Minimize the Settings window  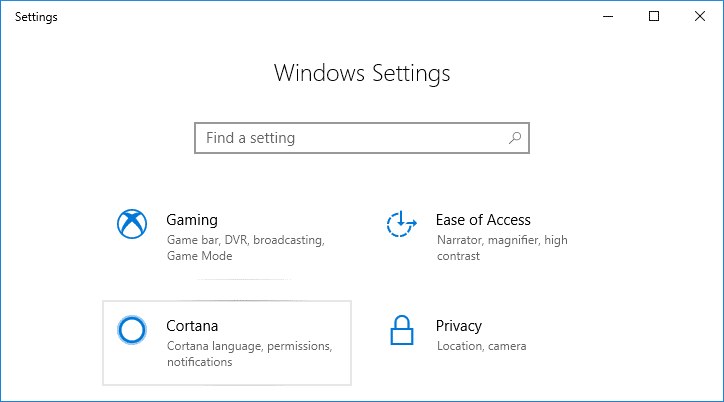tap(609, 16)
